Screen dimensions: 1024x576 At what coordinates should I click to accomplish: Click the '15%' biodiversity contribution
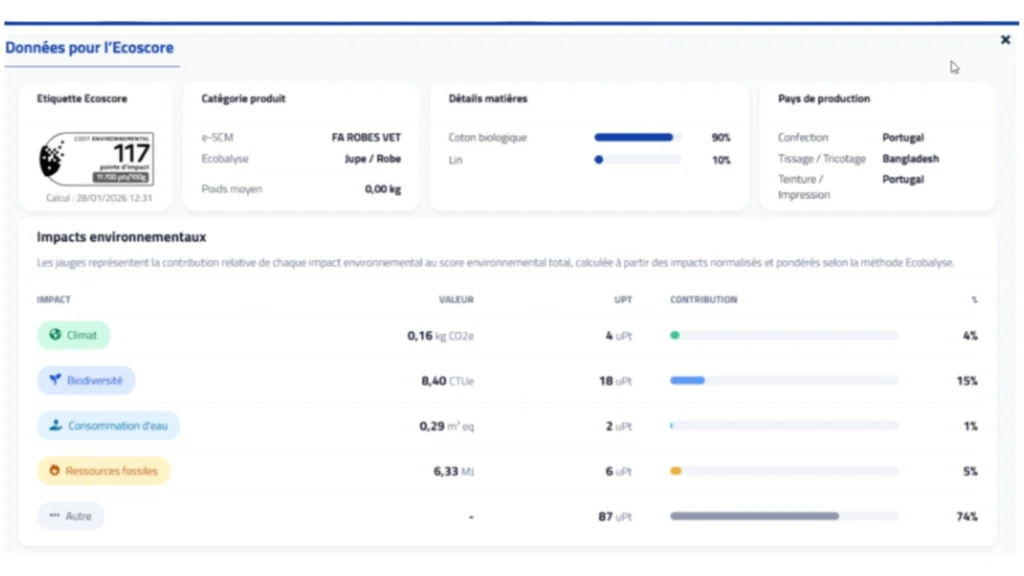967,381
